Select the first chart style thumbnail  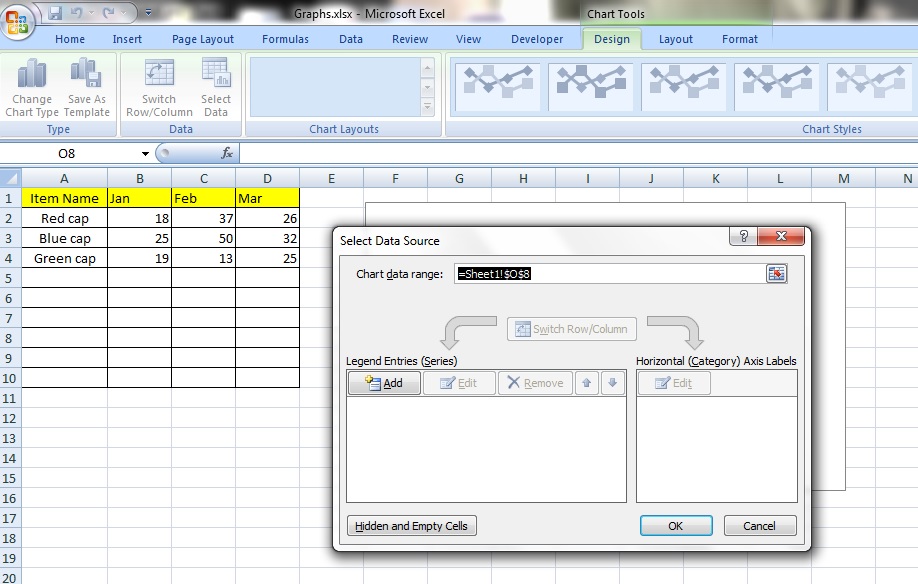[x=497, y=87]
